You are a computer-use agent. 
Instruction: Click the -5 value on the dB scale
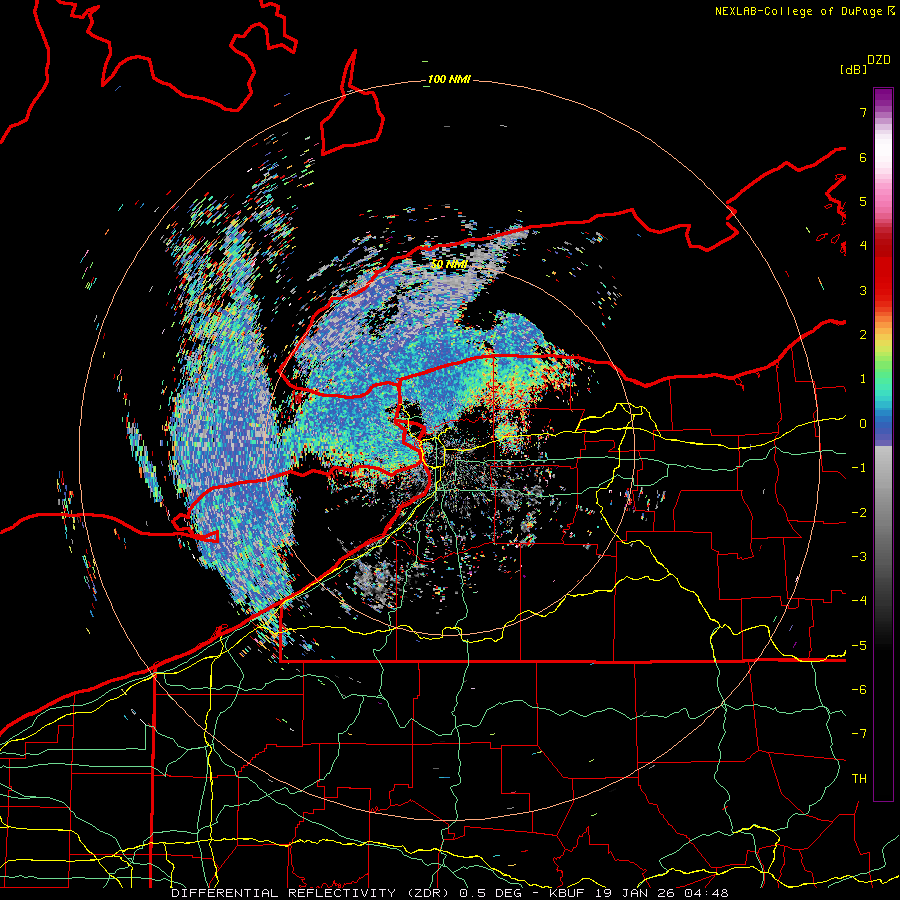[859, 646]
